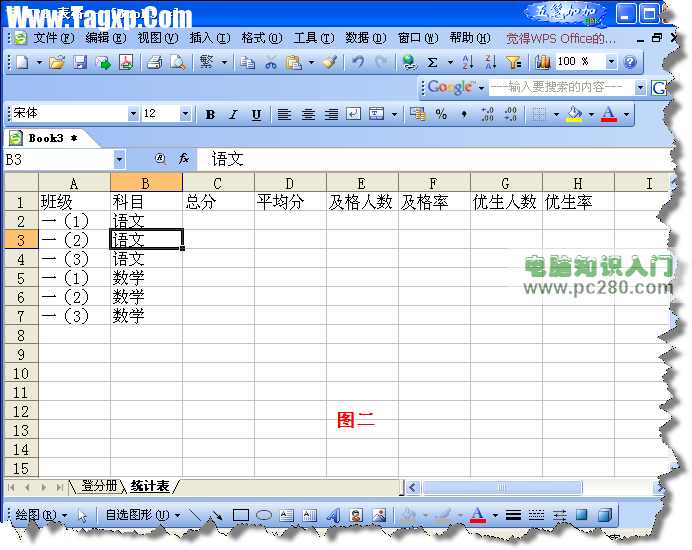This screenshot has height=550, width=692.
Task: Click the Google search input field
Action: click(561, 87)
